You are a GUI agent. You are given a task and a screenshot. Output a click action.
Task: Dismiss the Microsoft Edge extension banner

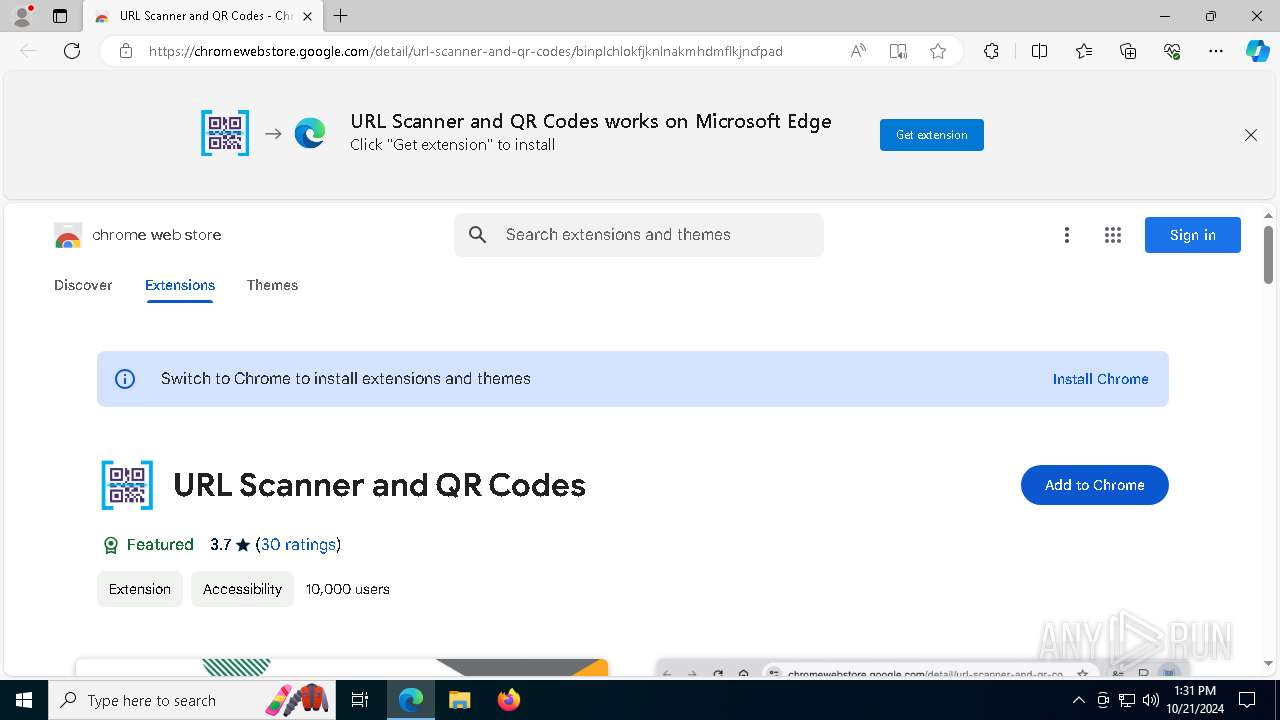(1251, 135)
